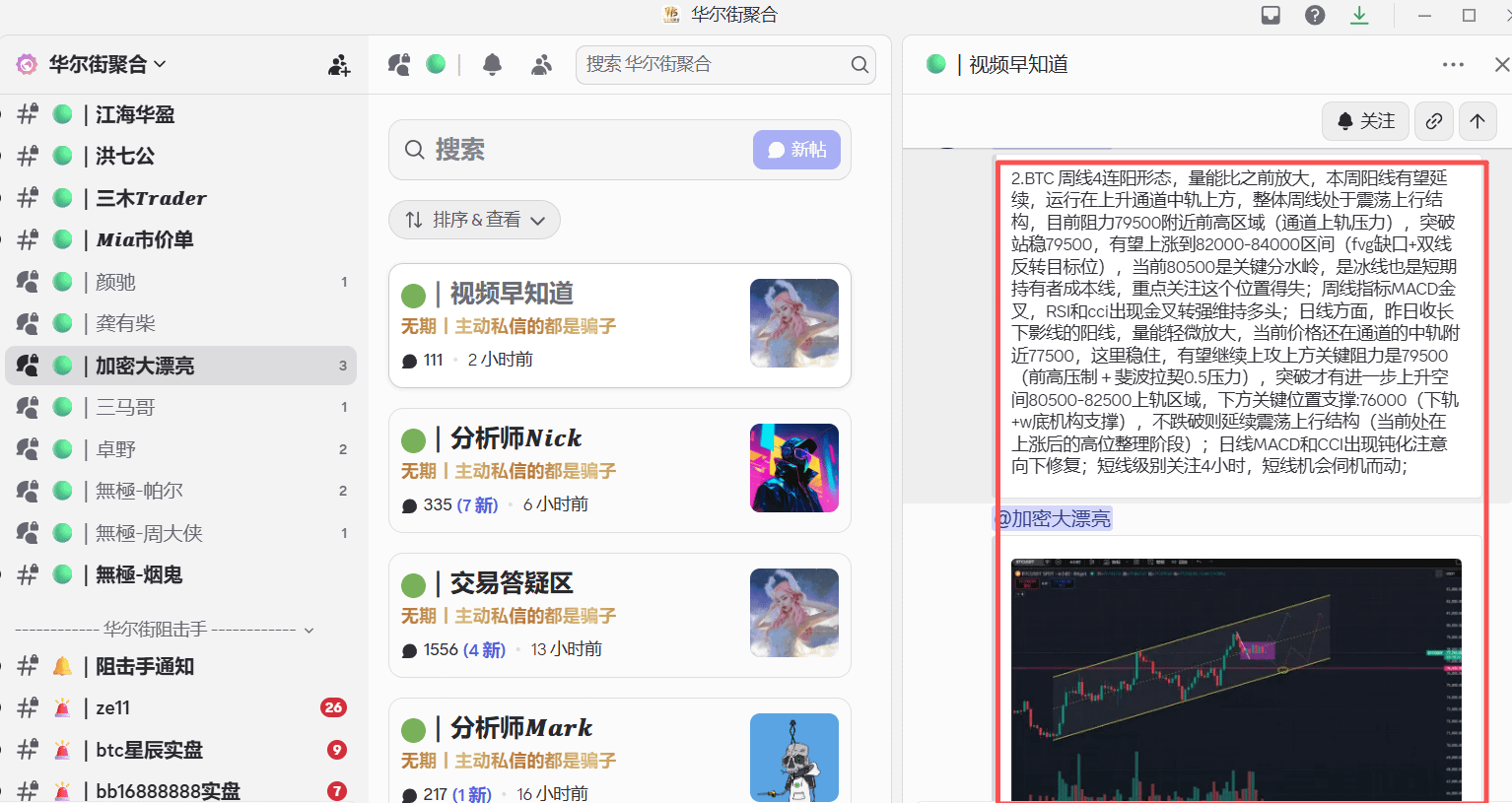
Task: Open the 卓野 forum channel
Action: click(182, 449)
